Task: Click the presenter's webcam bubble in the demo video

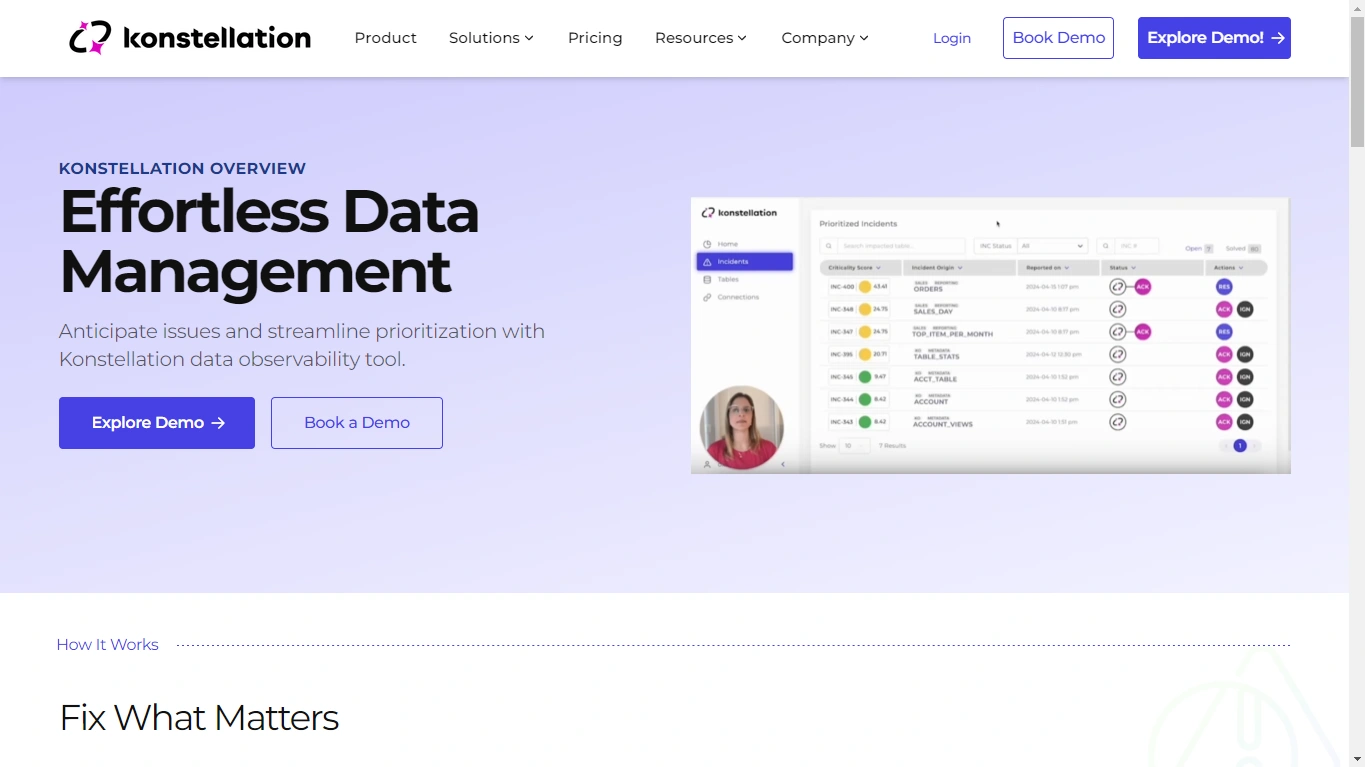Action: pos(741,427)
